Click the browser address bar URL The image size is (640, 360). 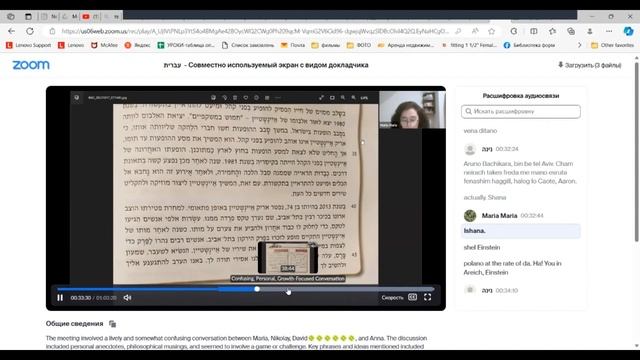[x=256, y=31]
